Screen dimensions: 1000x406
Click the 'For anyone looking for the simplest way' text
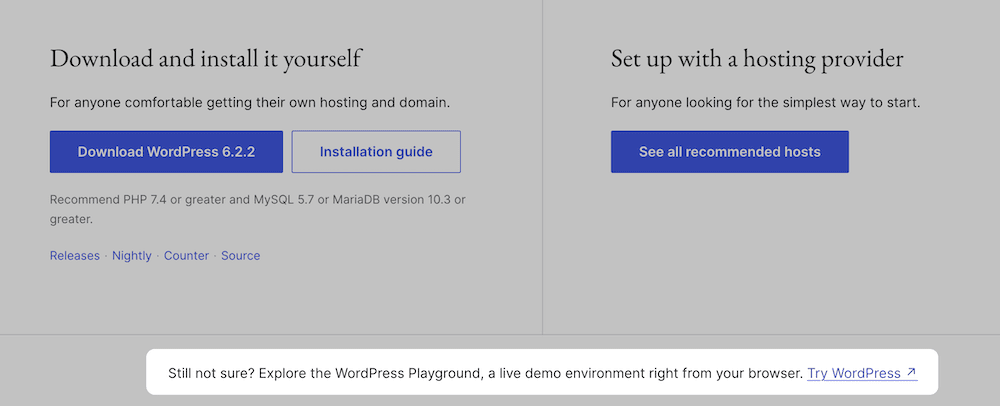765,103
